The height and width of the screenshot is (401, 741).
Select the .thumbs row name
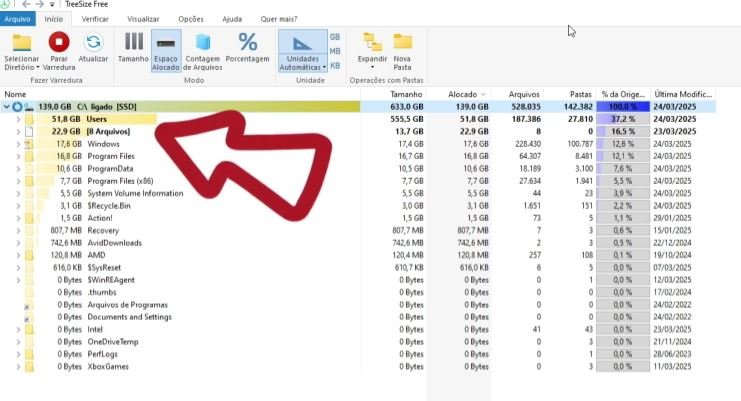click(x=102, y=292)
